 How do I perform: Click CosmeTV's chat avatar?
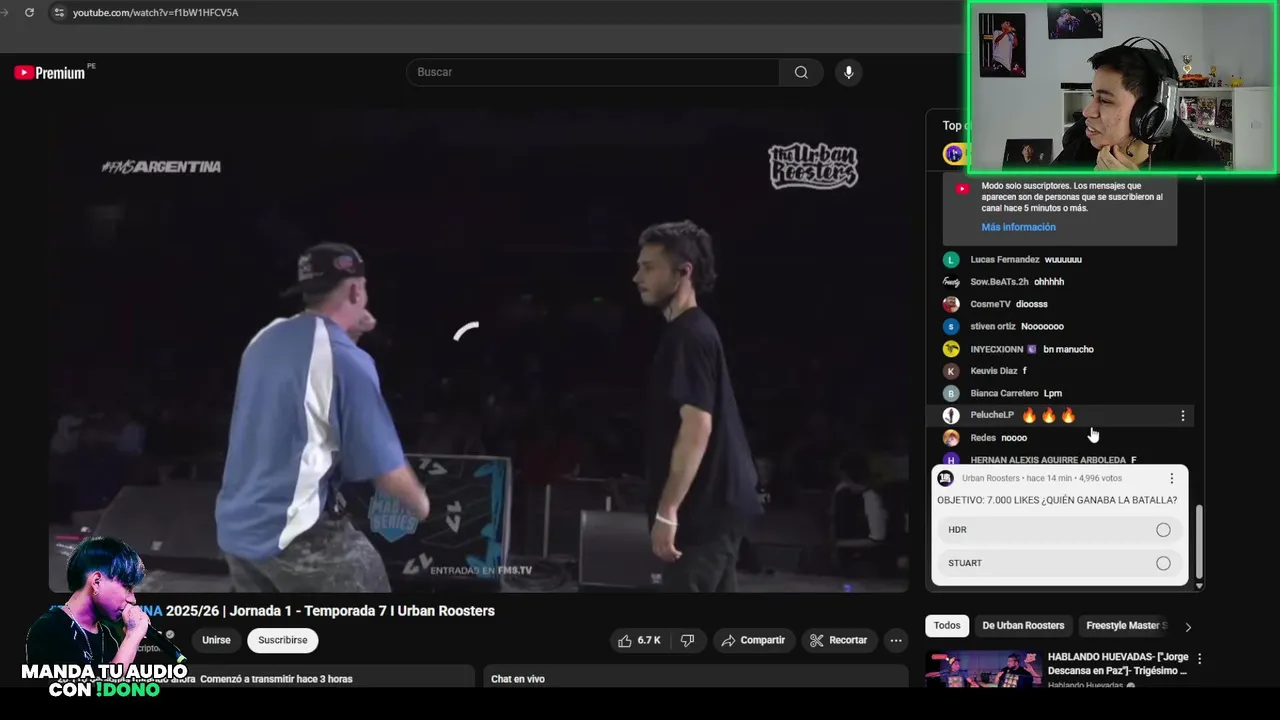(x=951, y=304)
